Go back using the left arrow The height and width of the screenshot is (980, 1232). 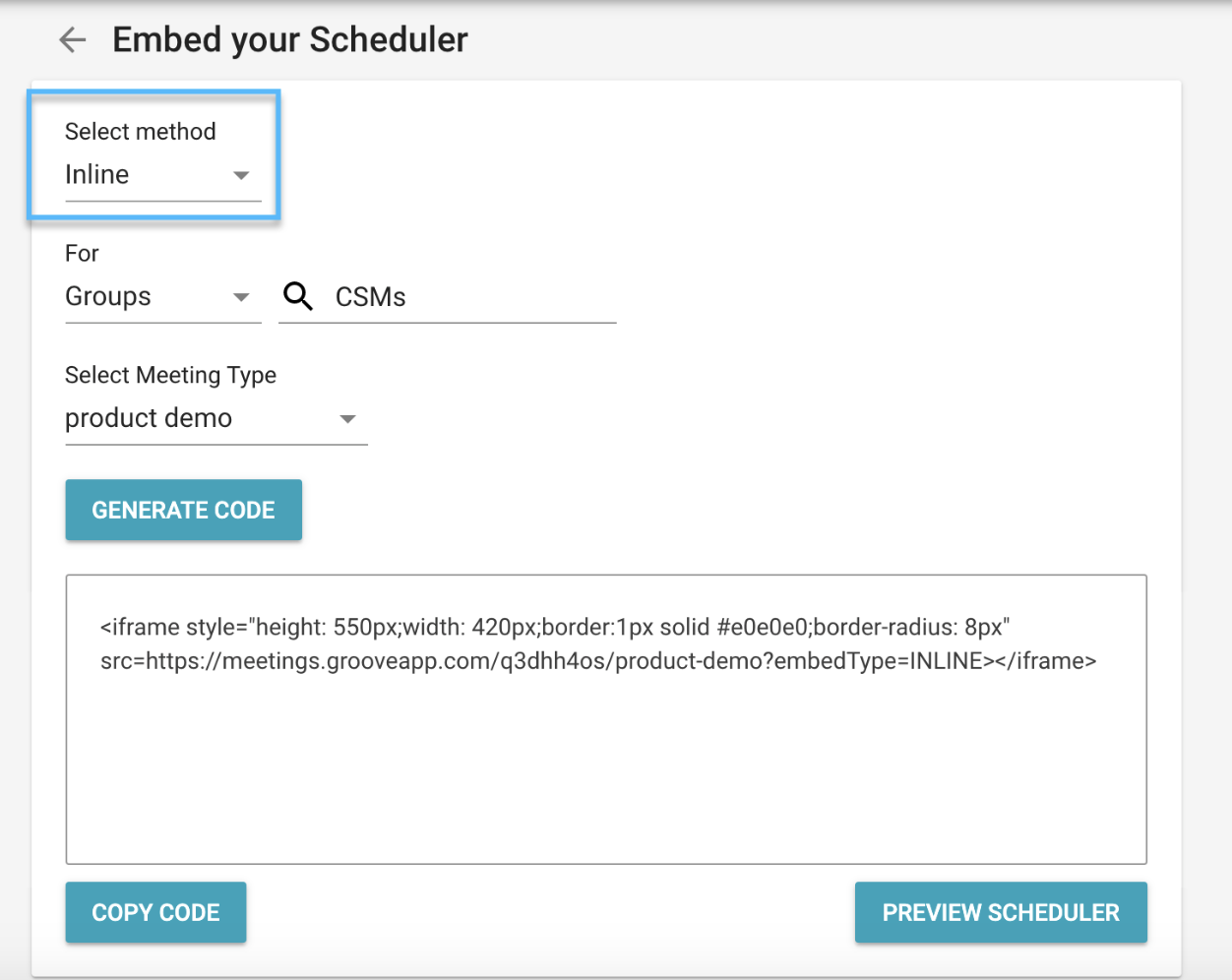73,40
